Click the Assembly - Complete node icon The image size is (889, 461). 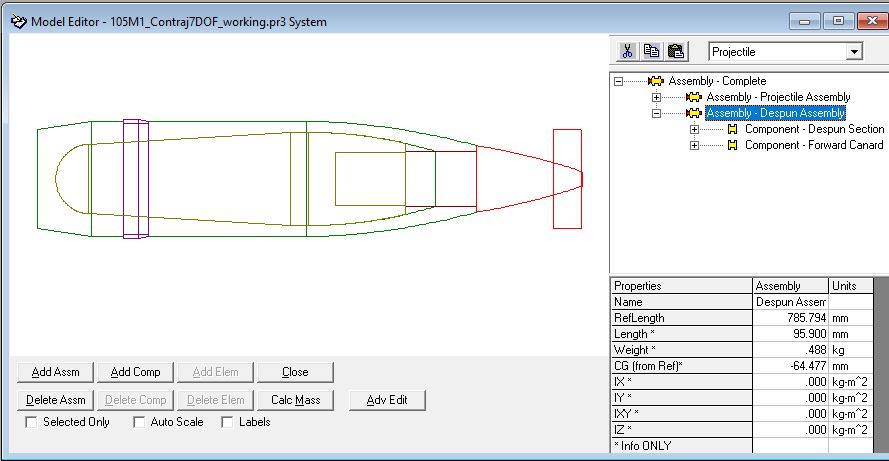656,81
